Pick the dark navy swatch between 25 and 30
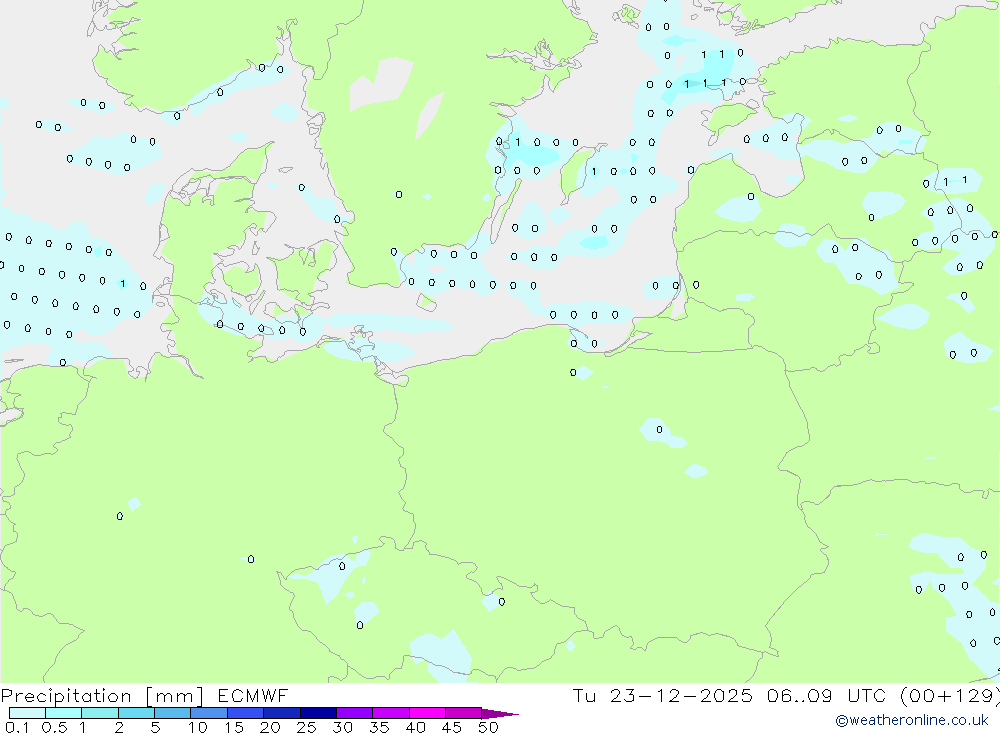 [x=318, y=713]
